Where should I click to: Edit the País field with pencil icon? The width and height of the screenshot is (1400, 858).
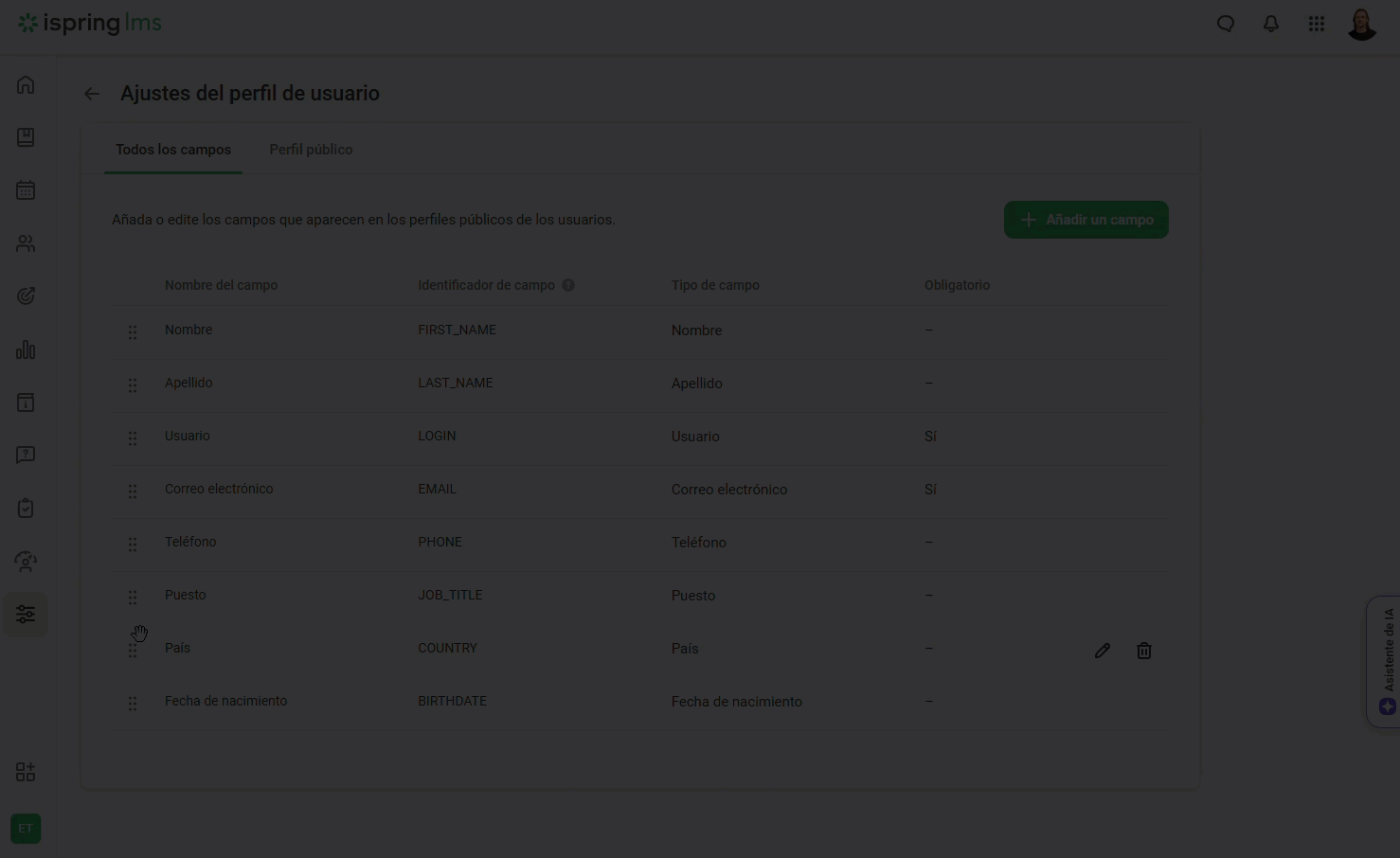point(1103,651)
